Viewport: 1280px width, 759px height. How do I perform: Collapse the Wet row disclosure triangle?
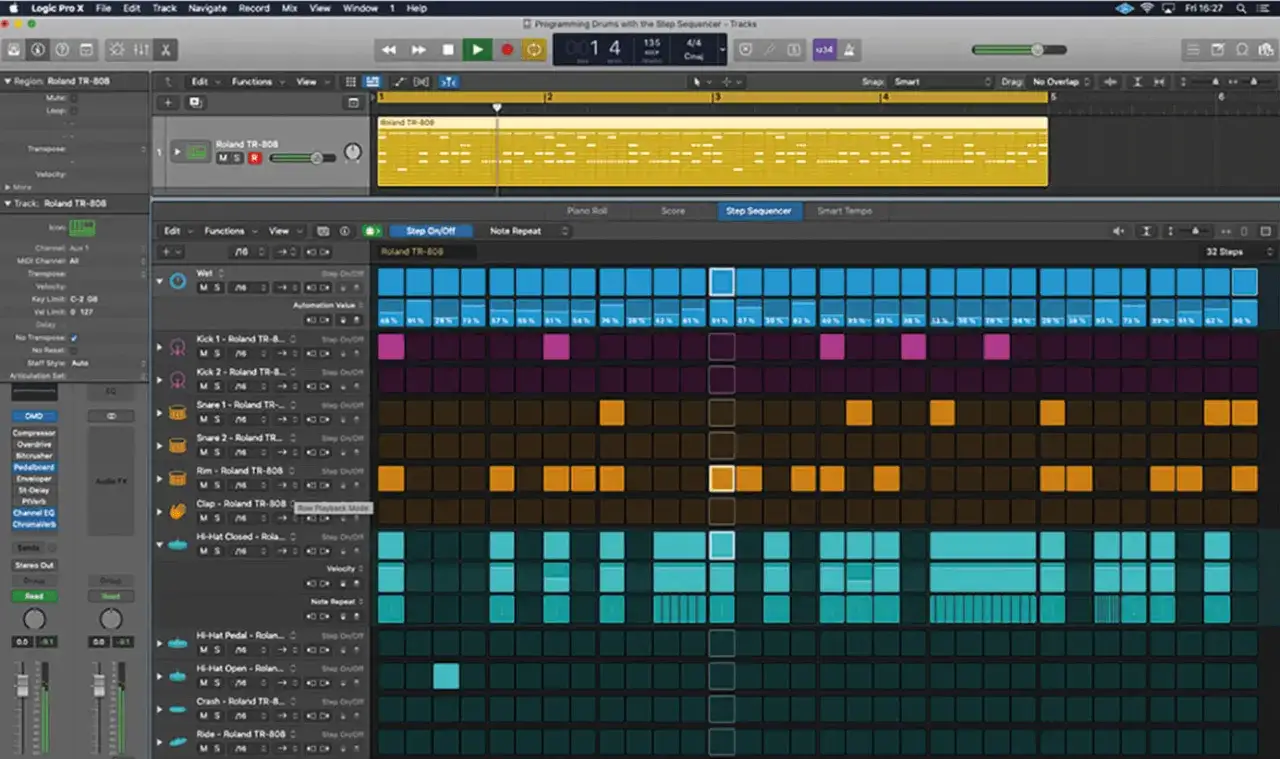click(159, 281)
